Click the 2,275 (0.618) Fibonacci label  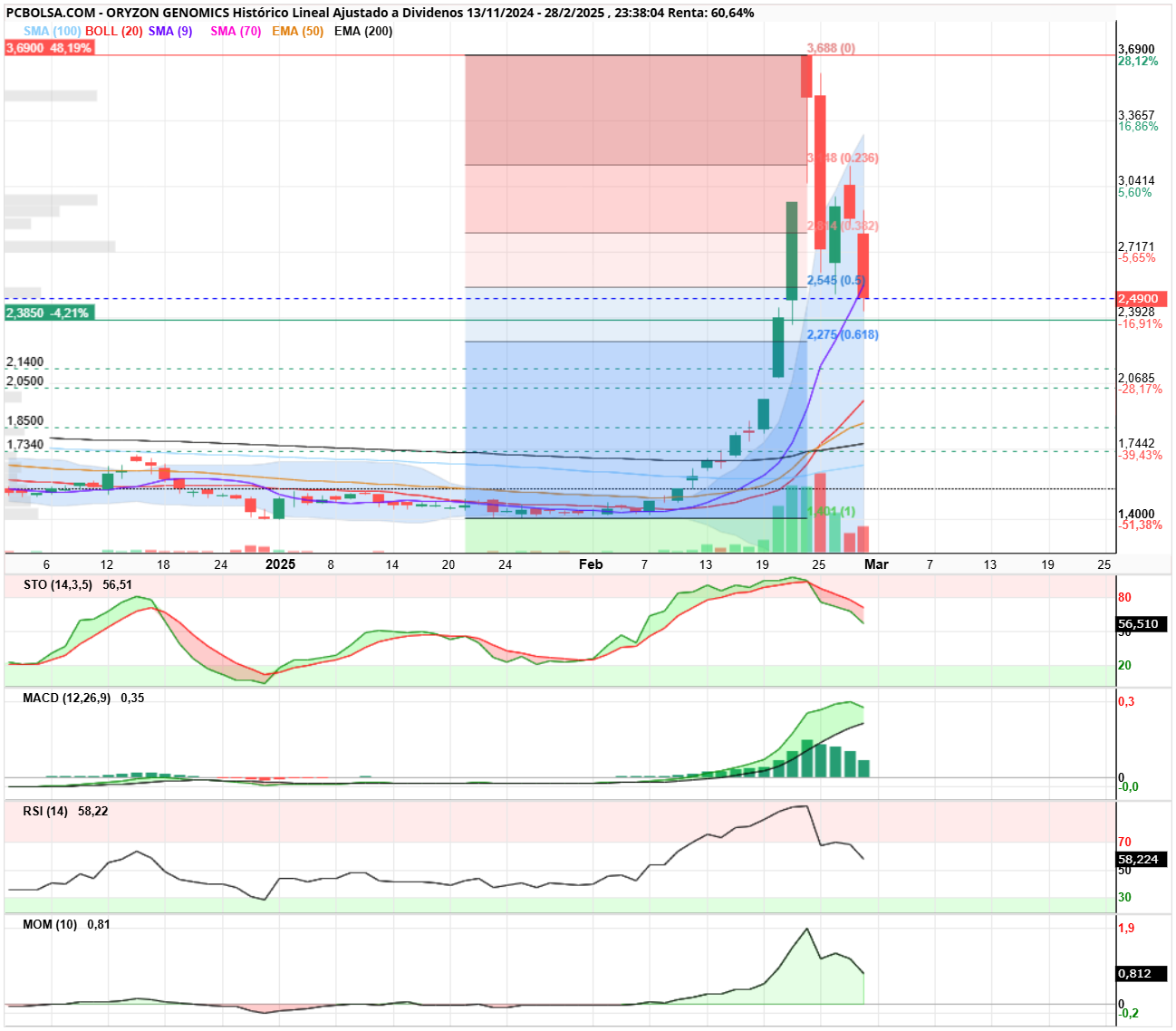[x=843, y=334]
